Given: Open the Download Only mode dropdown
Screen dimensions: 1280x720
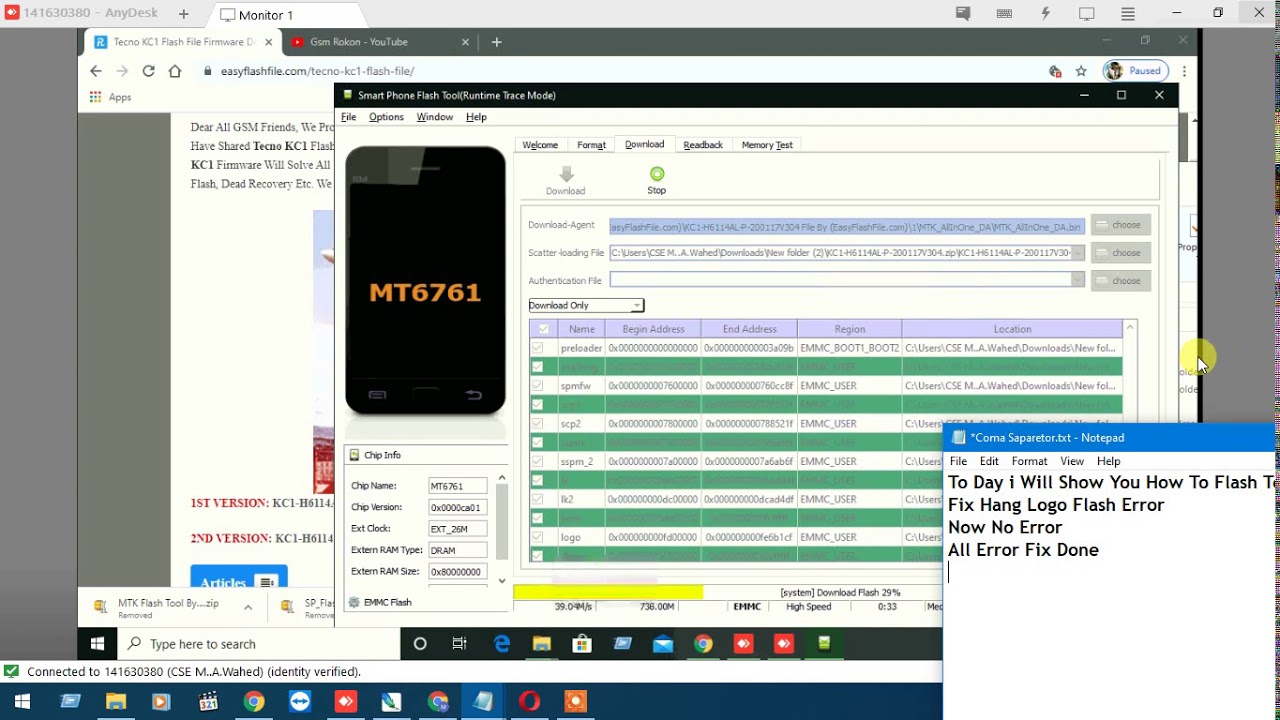Looking at the screenshot, I should click(586, 305).
